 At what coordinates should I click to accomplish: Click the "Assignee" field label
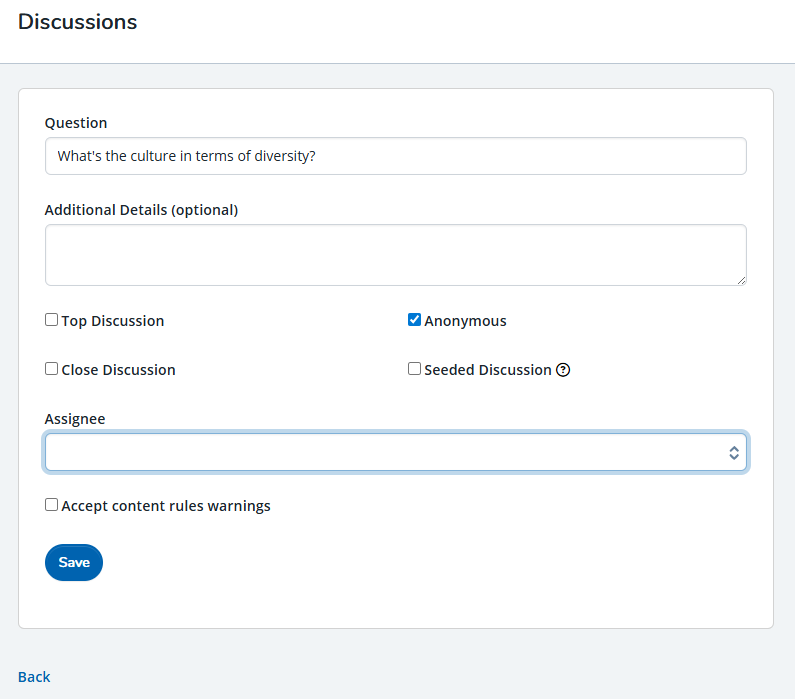(x=75, y=419)
